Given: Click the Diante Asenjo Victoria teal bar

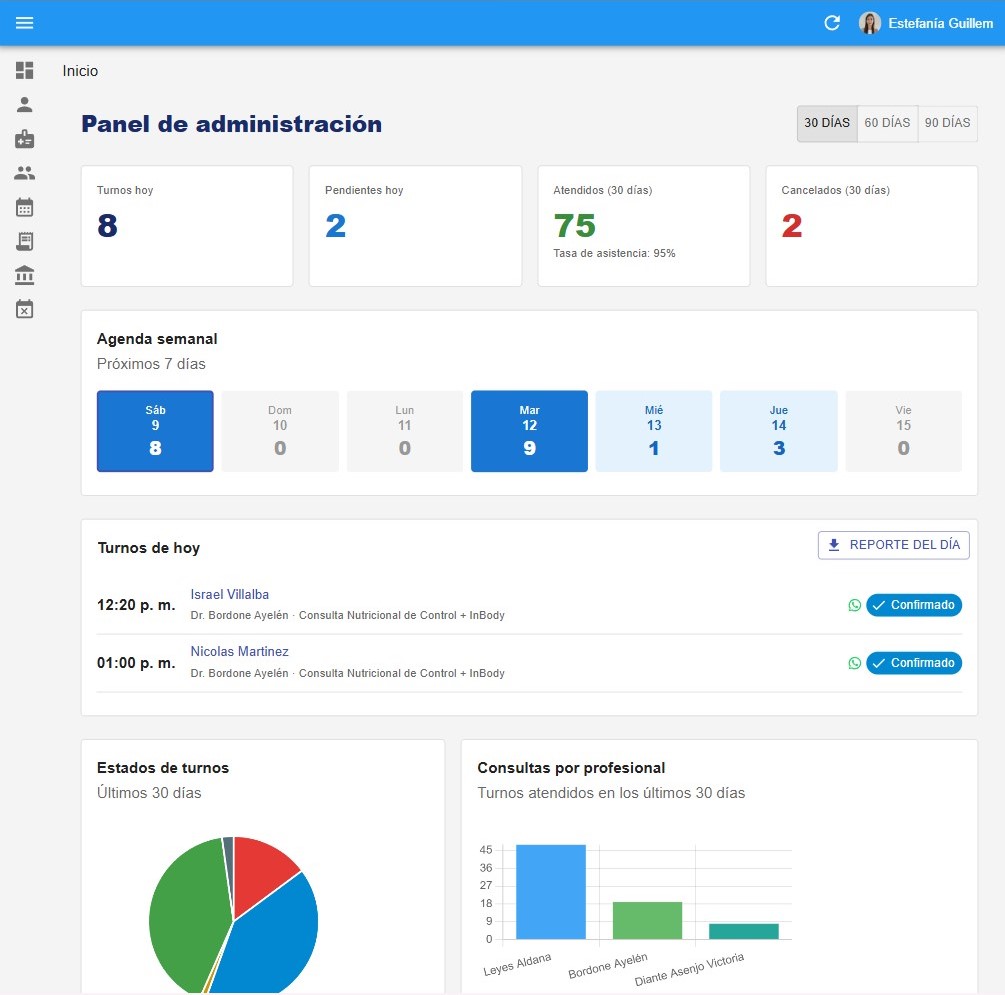Looking at the screenshot, I should tap(743, 932).
